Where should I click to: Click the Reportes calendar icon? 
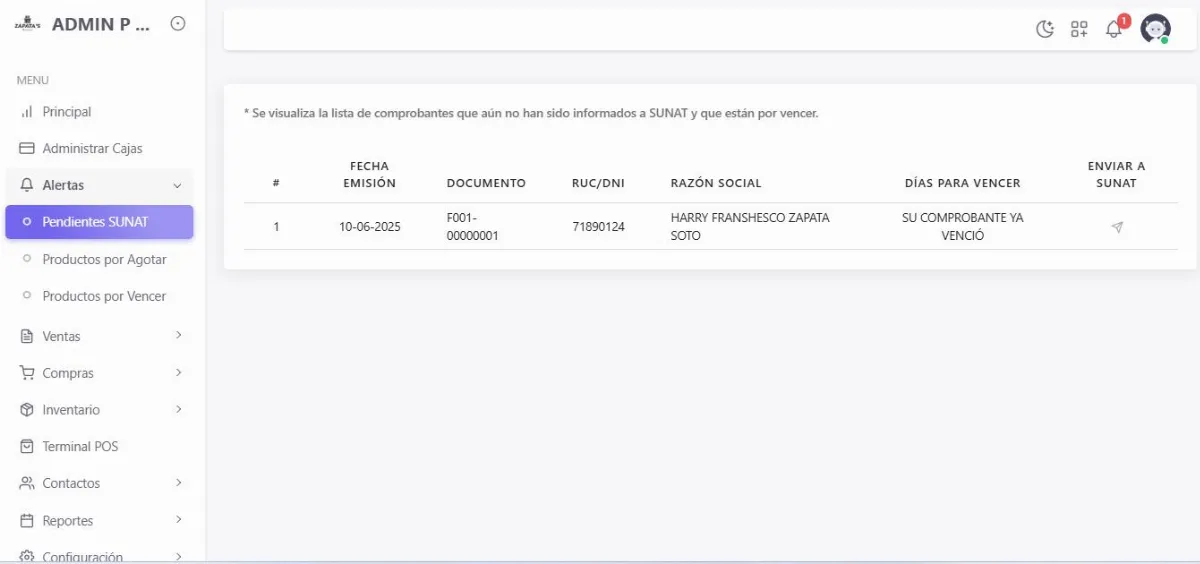point(27,521)
